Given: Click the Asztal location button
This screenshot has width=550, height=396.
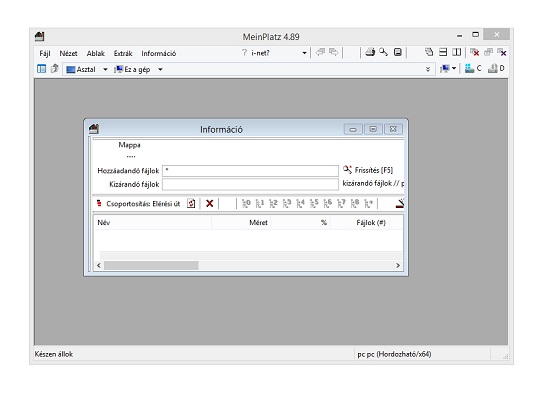Looking at the screenshot, I should click(81, 69).
